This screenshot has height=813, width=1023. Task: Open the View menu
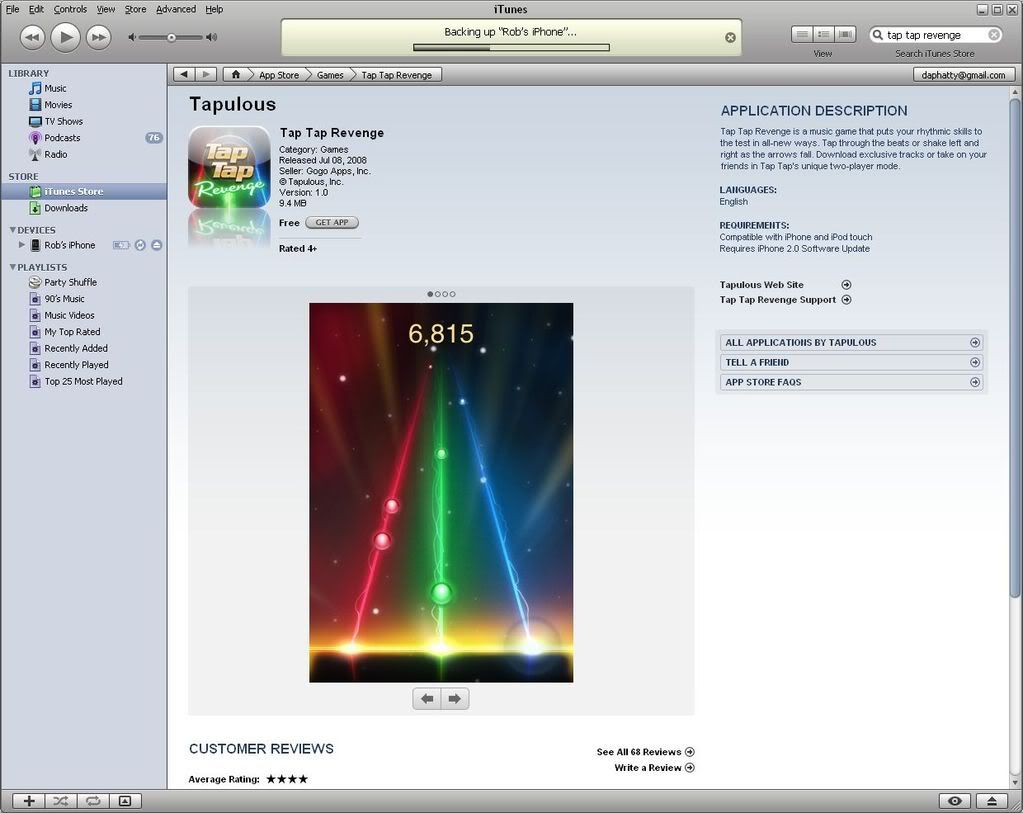[x=106, y=9]
